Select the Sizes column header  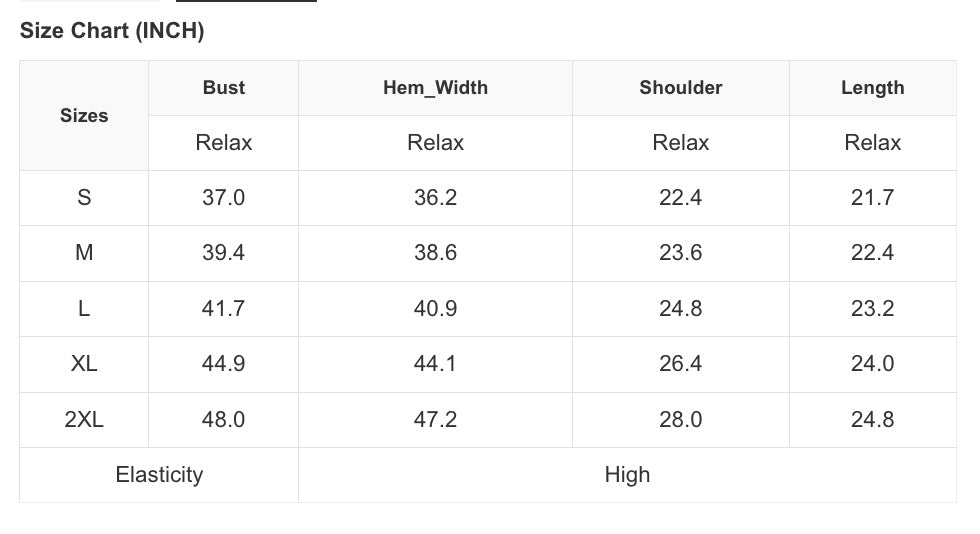[84, 116]
